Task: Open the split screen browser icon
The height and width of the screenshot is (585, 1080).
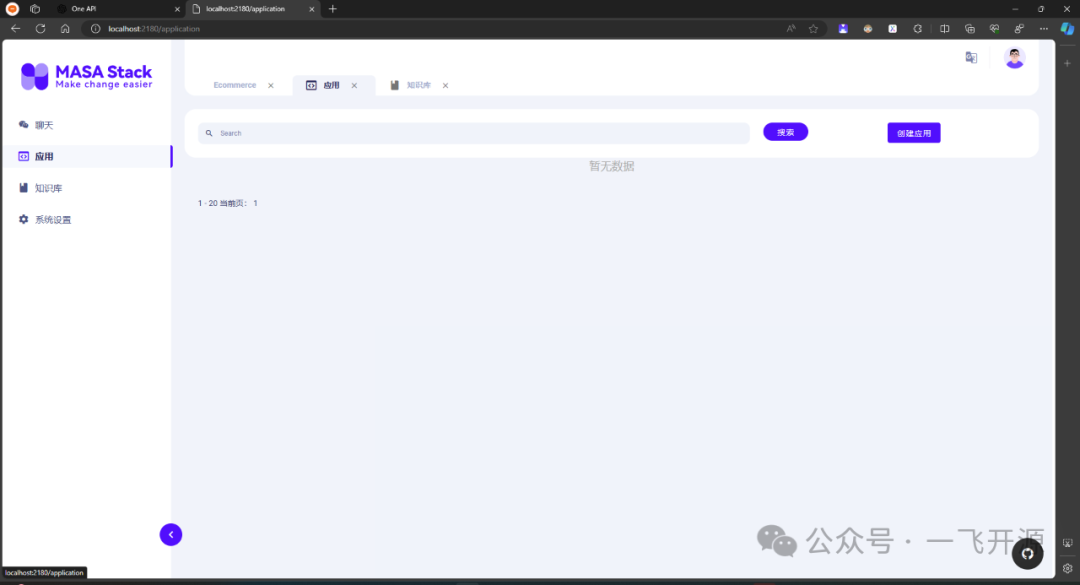Action: point(944,29)
